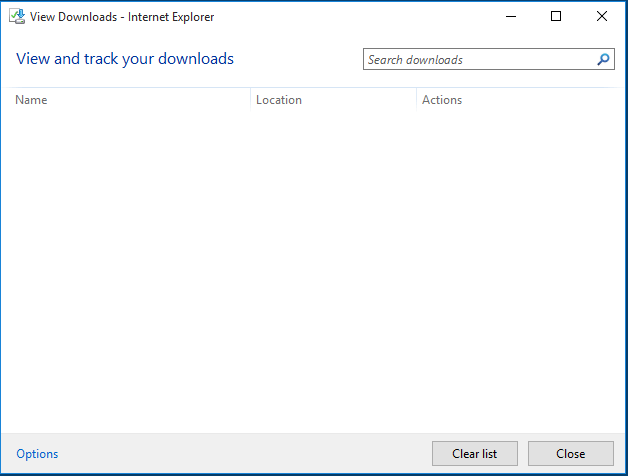Click the View Downloads title bar icon

point(16,16)
